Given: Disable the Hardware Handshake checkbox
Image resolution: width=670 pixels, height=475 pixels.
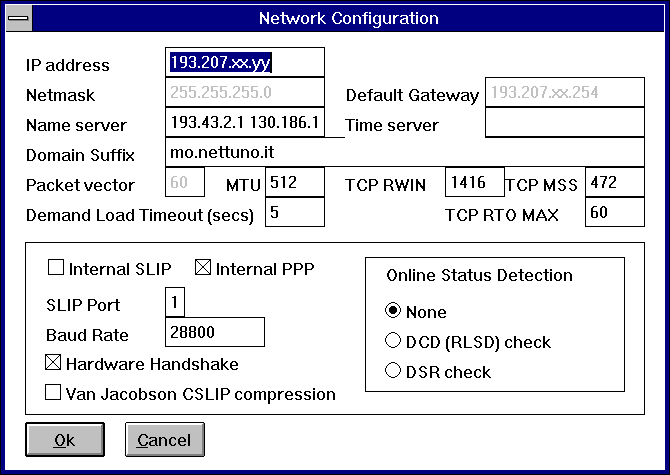Looking at the screenshot, I should (x=54, y=364).
